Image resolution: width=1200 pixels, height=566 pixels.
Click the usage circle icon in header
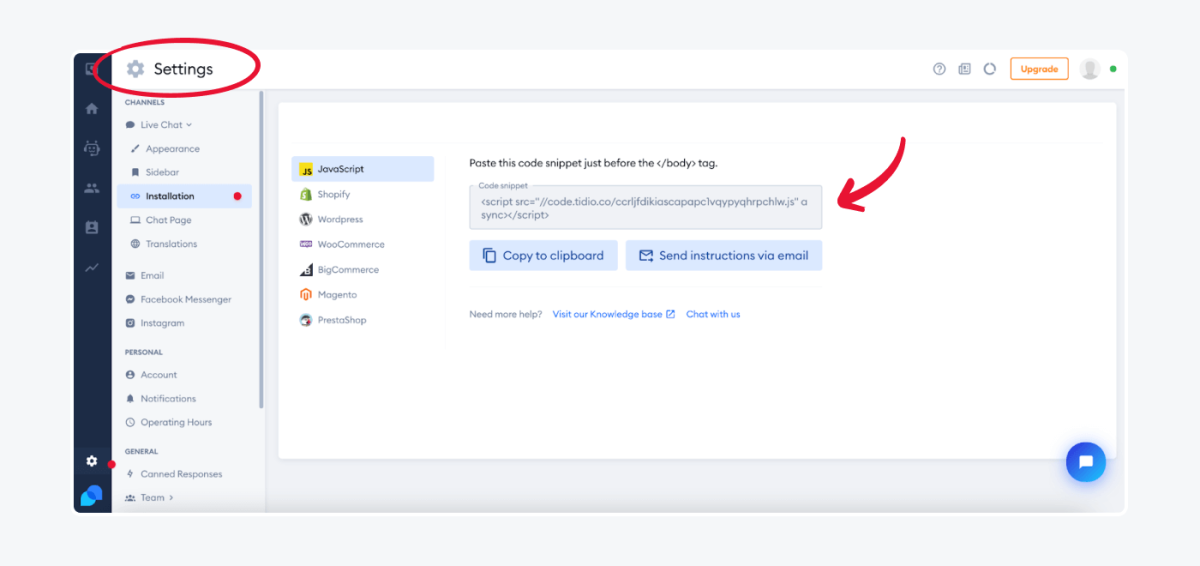click(x=989, y=69)
